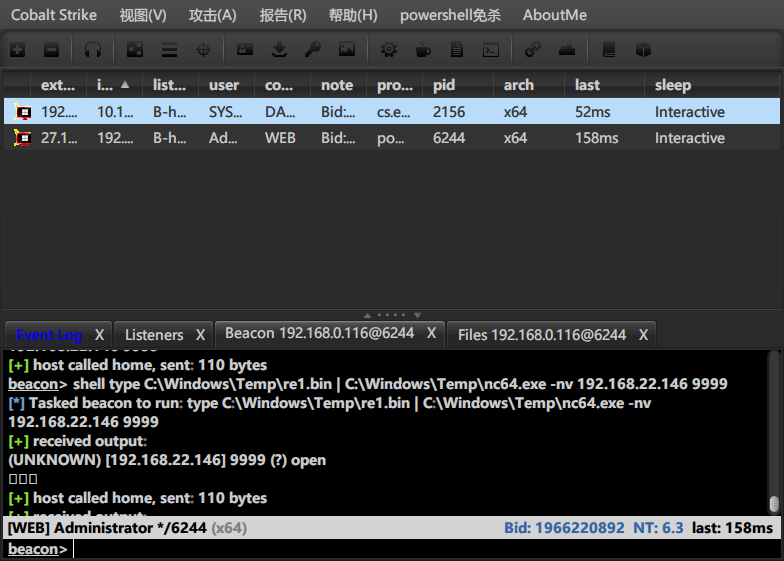The width and height of the screenshot is (784, 561).
Task: Switch to pivot graph view icon
Action: (135, 50)
